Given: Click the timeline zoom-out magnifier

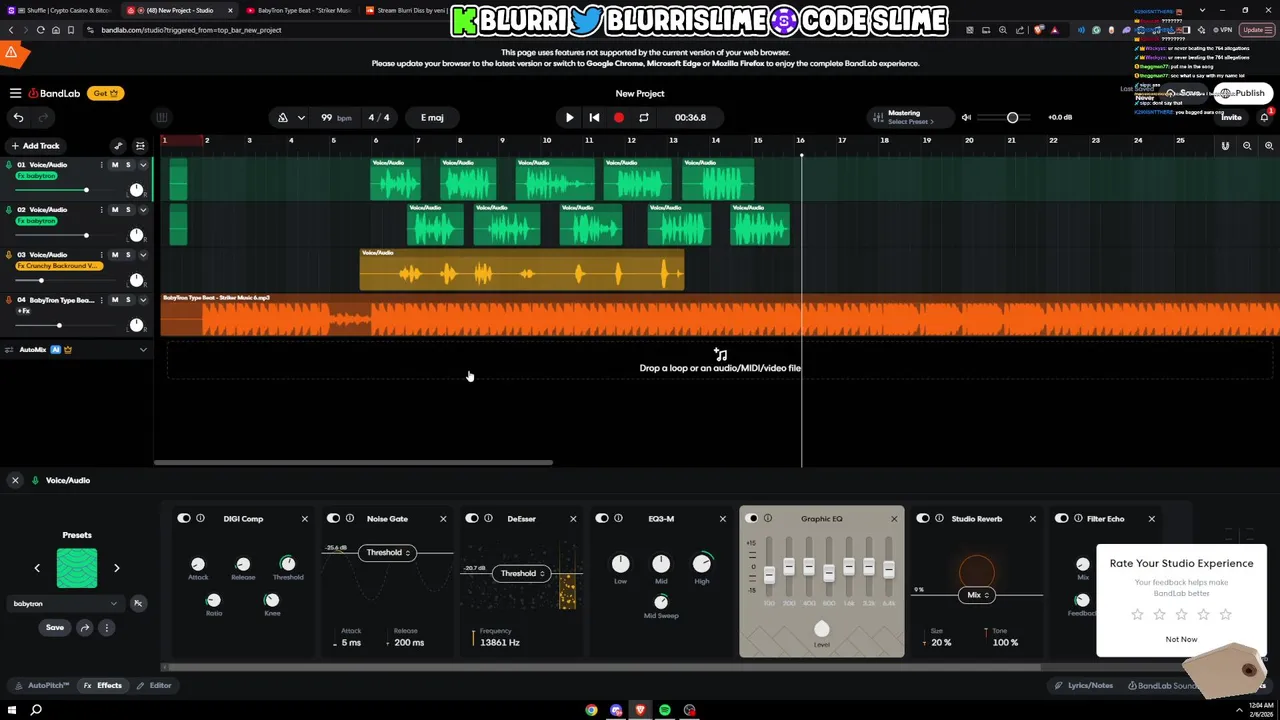Looking at the screenshot, I should click(x=1247, y=146).
